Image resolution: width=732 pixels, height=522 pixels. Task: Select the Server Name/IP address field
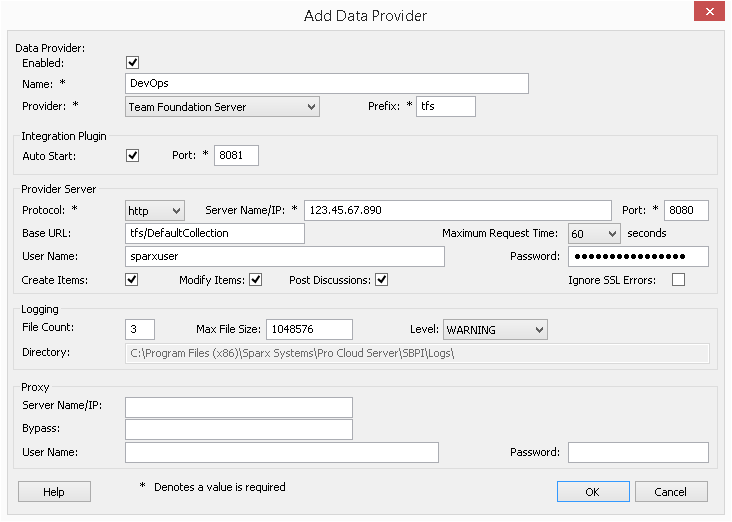457,210
